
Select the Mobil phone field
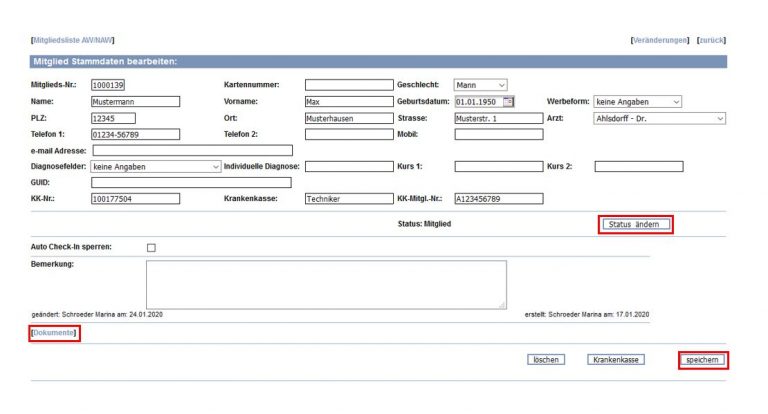(498, 134)
